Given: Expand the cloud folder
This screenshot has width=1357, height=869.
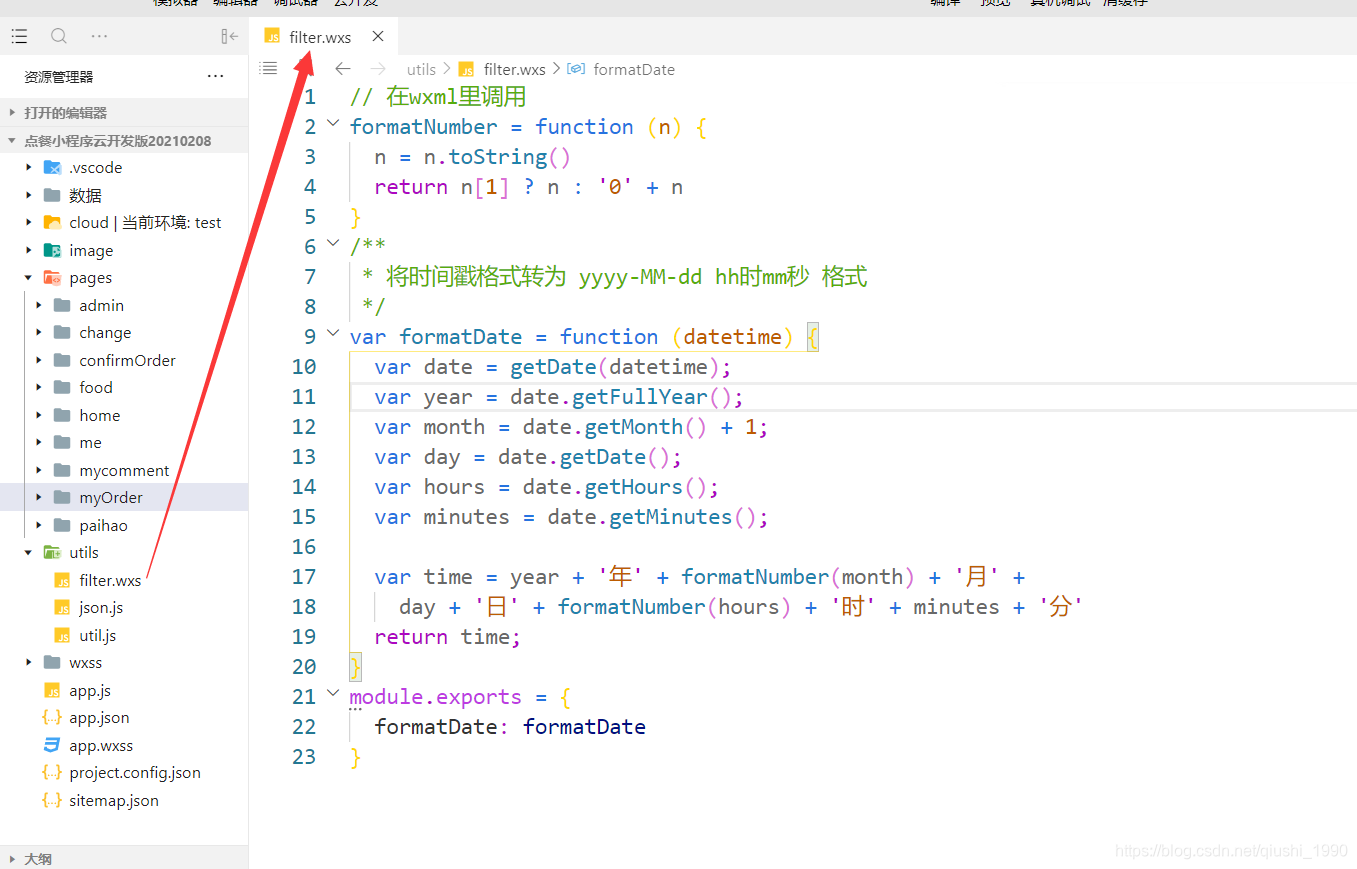Looking at the screenshot, I should 29,222.
